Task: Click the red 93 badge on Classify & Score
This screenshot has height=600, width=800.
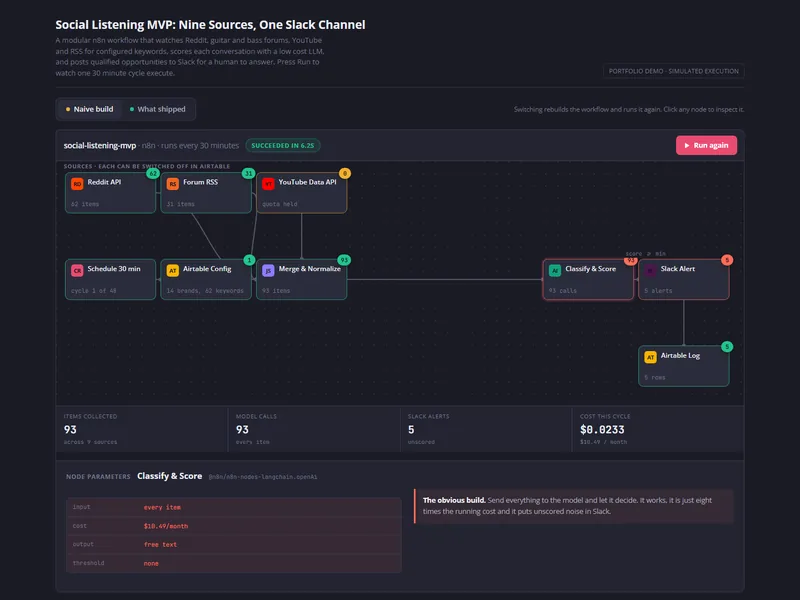Action: click(x=631, y=261)
